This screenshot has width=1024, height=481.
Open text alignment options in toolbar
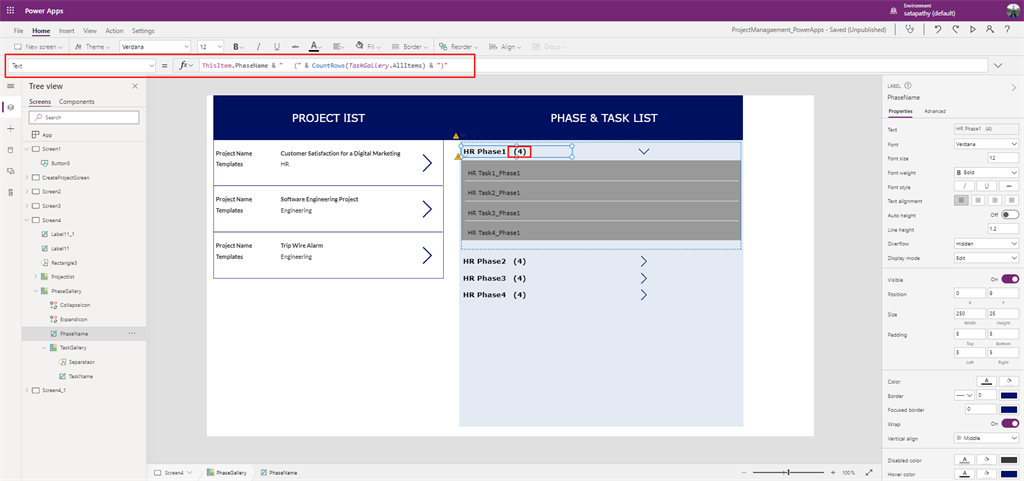[338, 47]
